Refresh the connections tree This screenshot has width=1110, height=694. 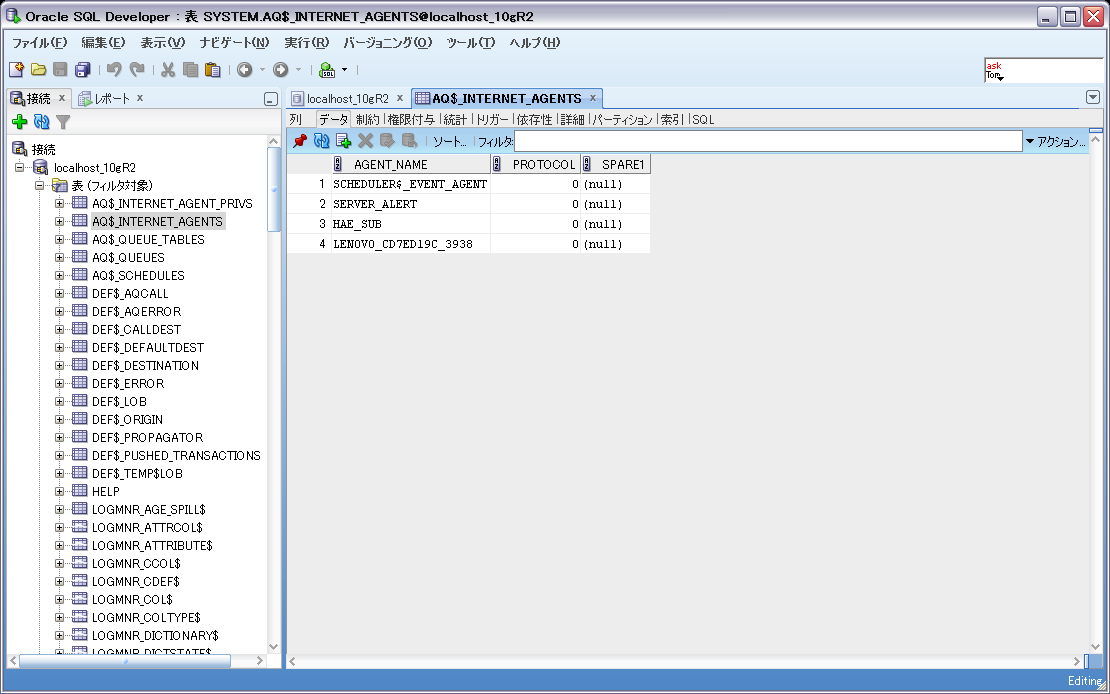tap(42, 123)
